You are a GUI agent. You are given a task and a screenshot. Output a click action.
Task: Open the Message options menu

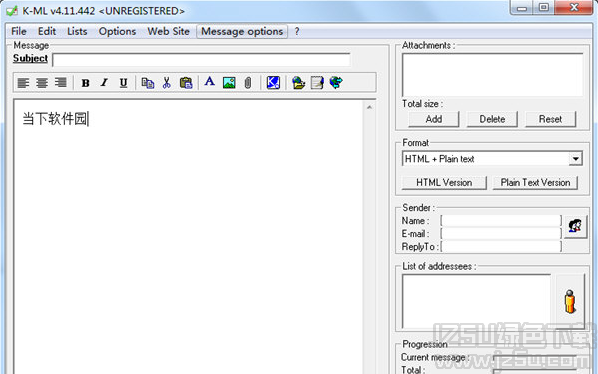[242, 31]
